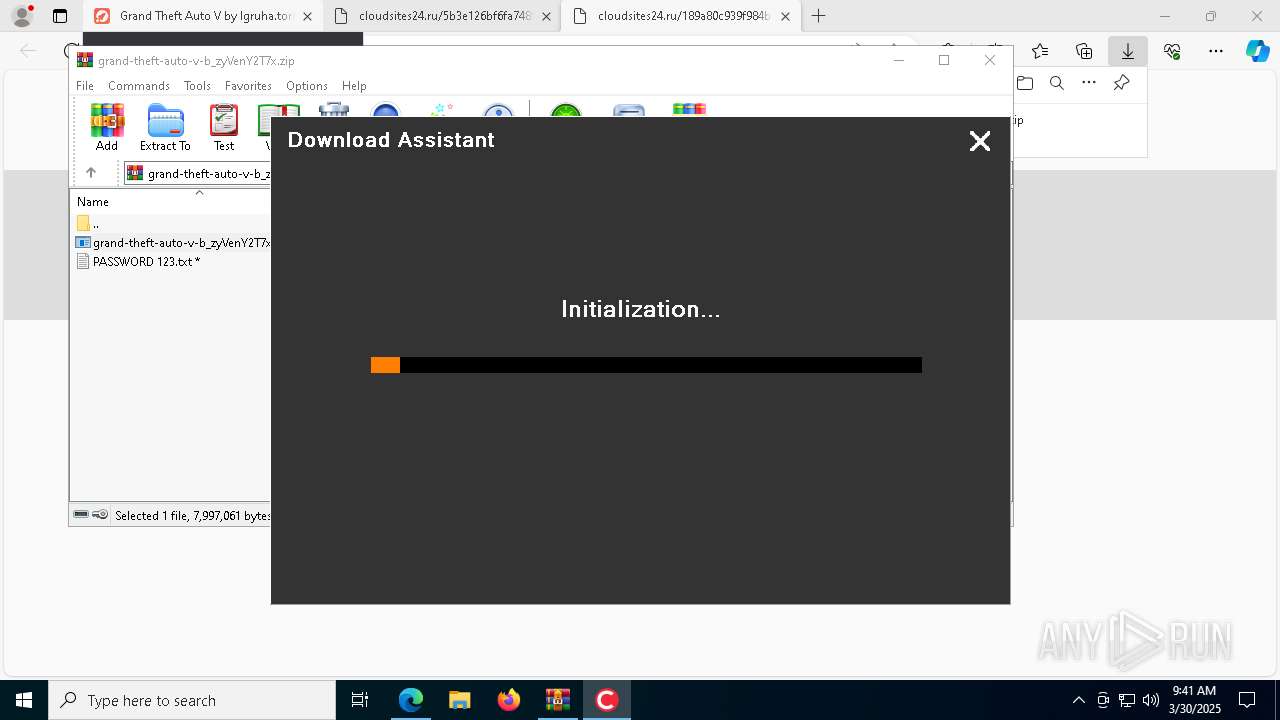Close the Grand Theft Auto V browser tab
Screen dimensions: 1280x720
point(307,16)
